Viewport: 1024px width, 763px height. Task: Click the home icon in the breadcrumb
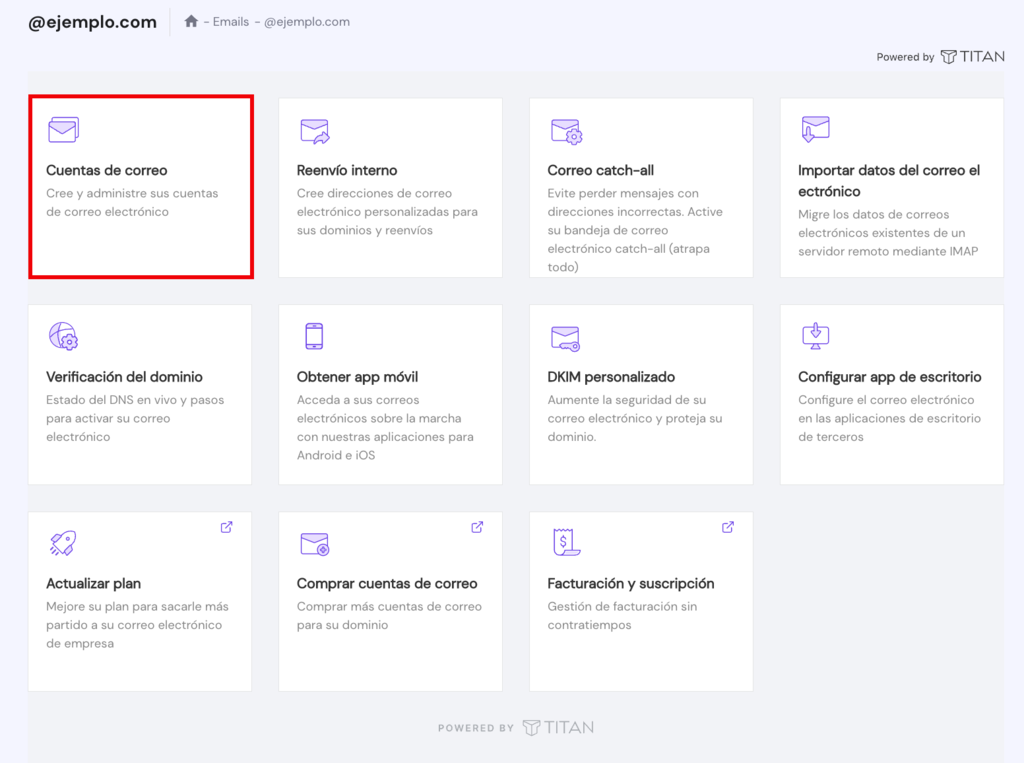coord(189,20)
